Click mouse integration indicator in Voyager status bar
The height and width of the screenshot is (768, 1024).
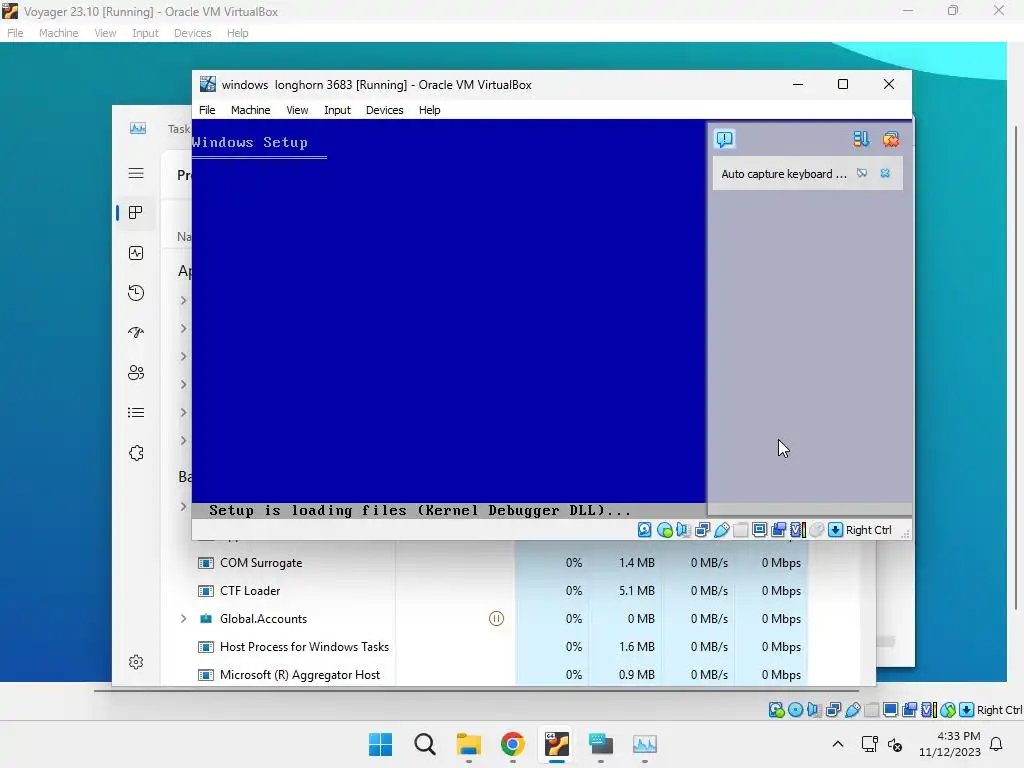[x=948, y=710]
